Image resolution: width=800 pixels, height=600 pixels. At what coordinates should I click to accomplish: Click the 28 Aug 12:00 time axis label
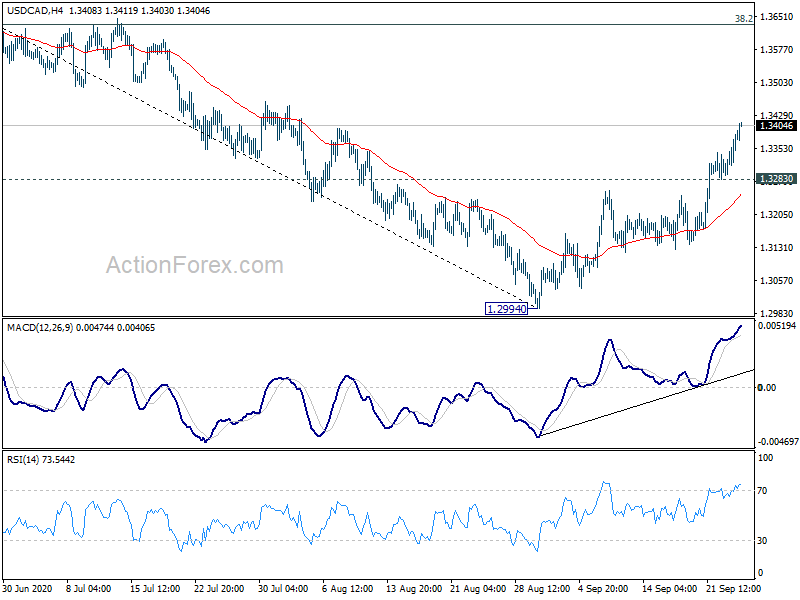[542, 588]
